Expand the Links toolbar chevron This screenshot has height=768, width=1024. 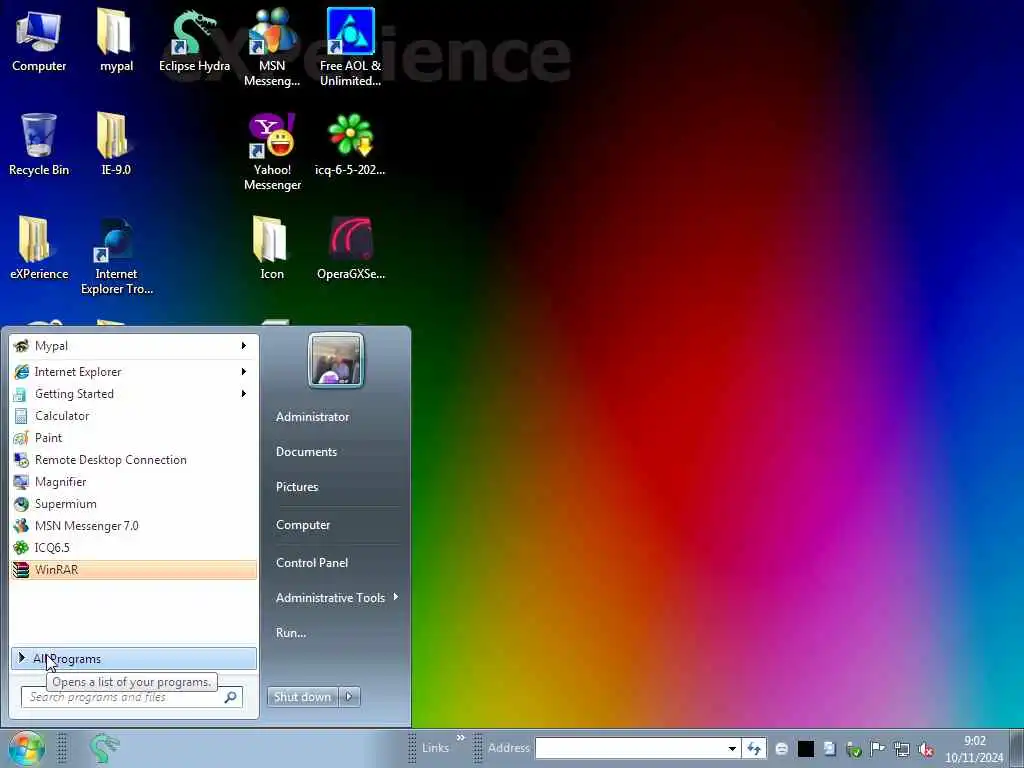[x=460, y=739]
